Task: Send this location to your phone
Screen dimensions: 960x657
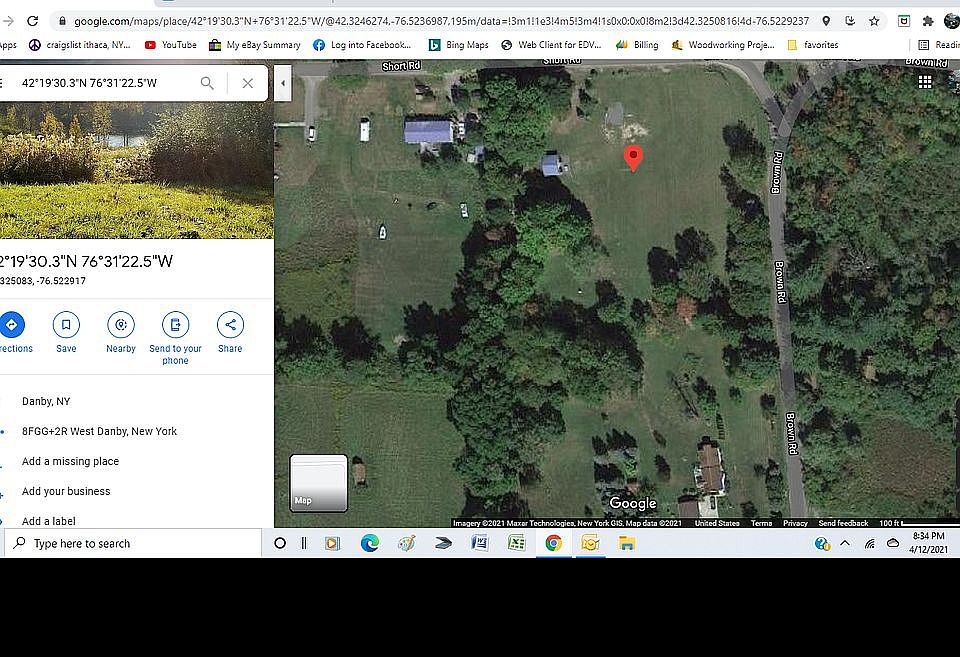Action: point(175,325)
